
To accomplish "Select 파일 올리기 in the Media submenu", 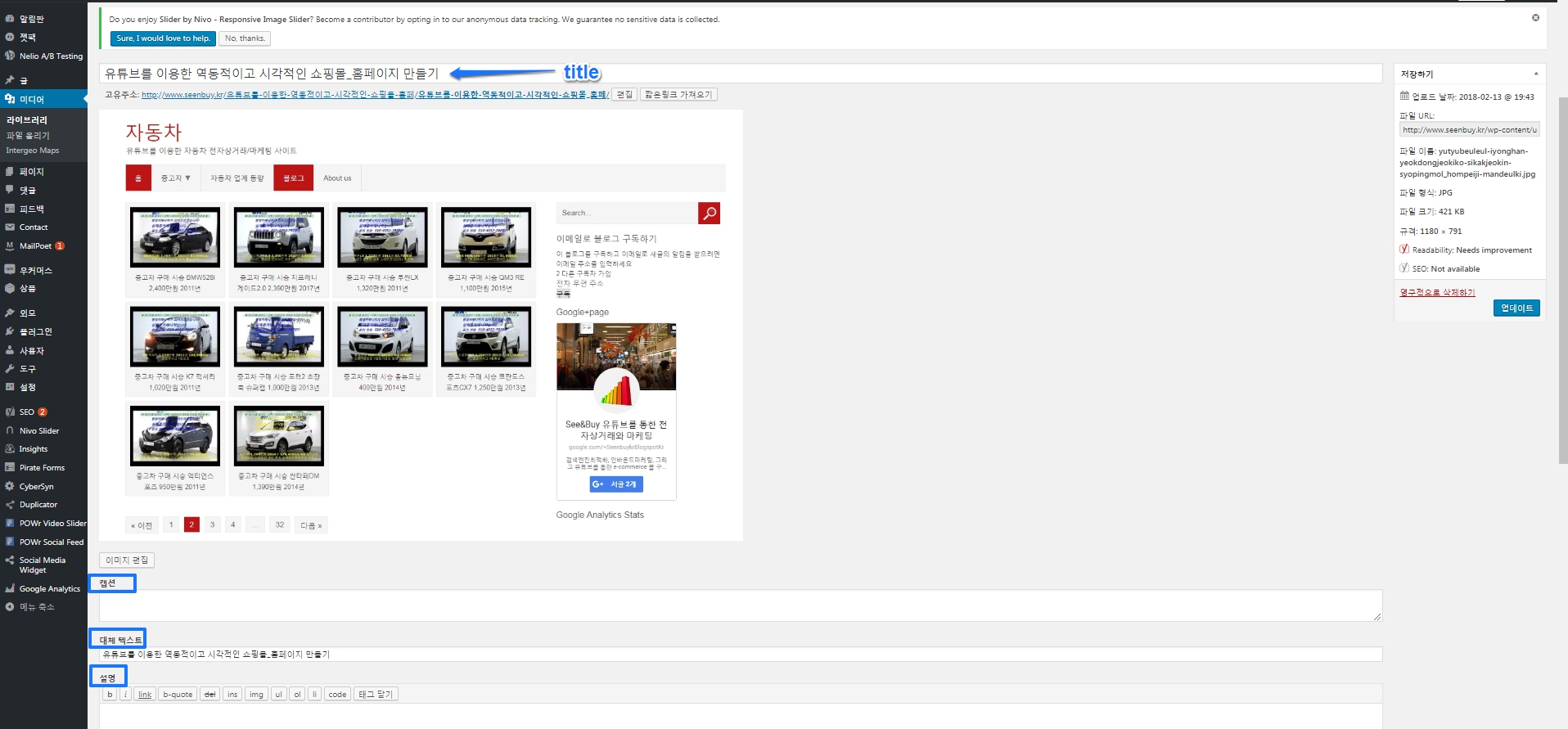I will pyautogui.click(x=28, y=136).
